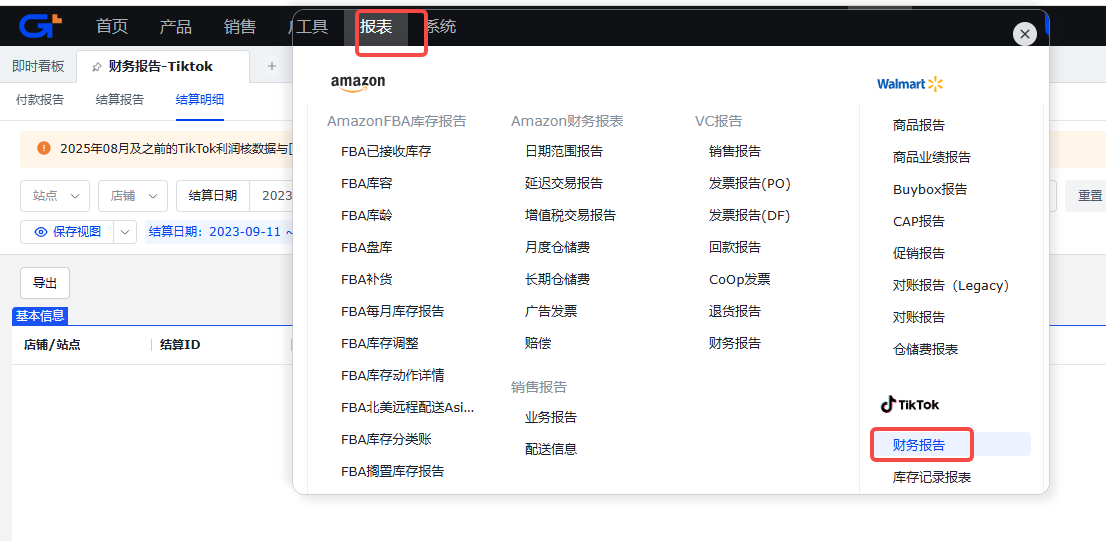Open FBA北美远程配送 report
This screenshot has width=1106, height=541.
[x=408, y=408]
